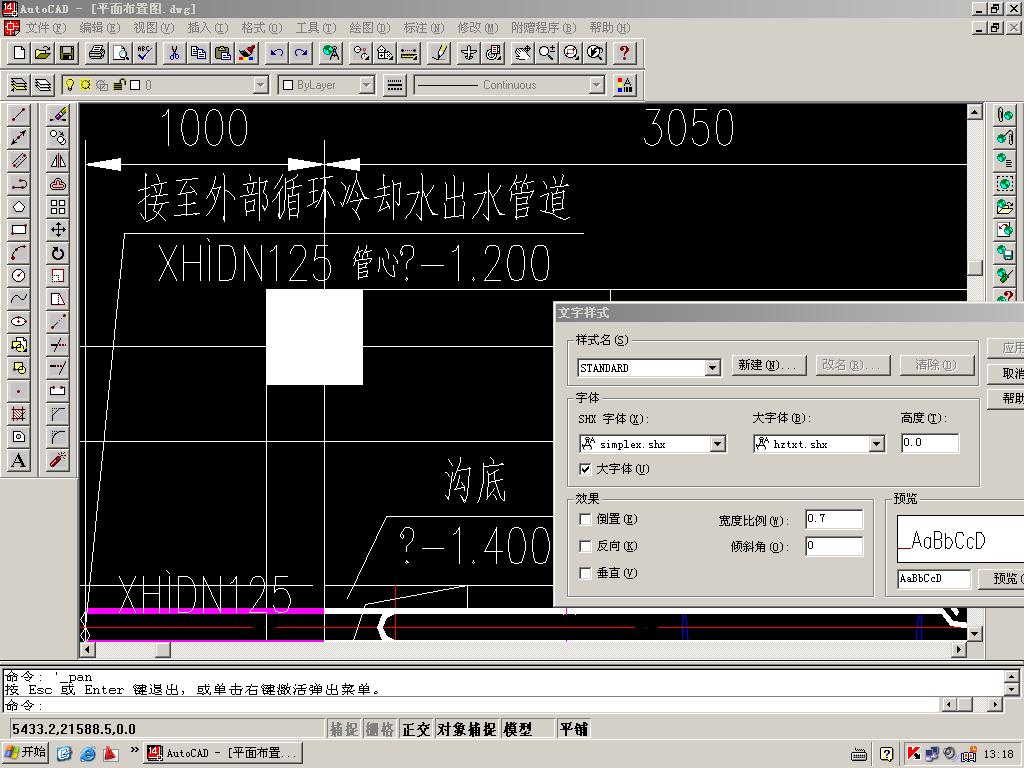Open print preview icon
Viewport: 1024px width, 768px height.
[x=121, y=53]
